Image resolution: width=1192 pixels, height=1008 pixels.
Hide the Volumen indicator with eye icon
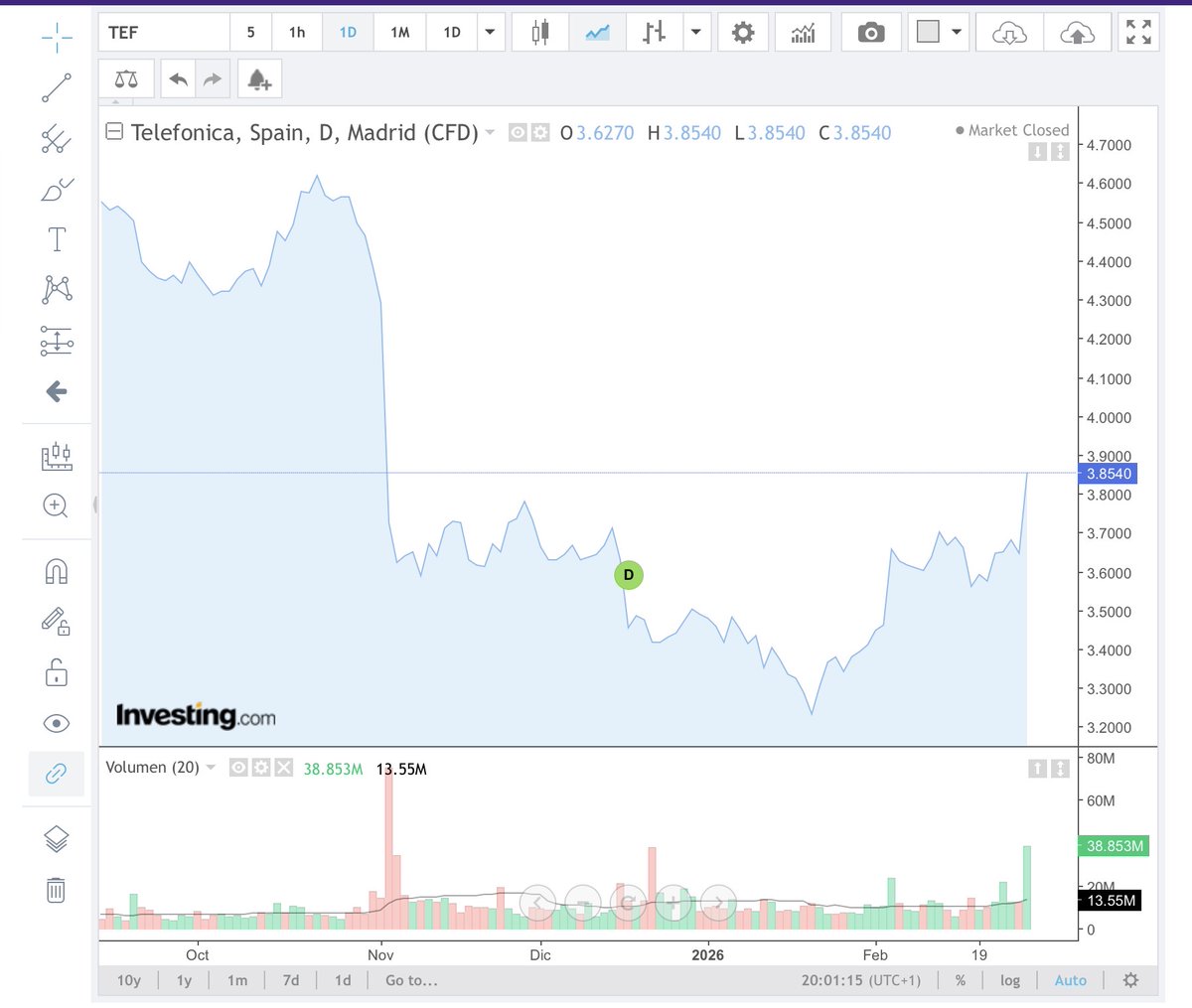point(238,768)
